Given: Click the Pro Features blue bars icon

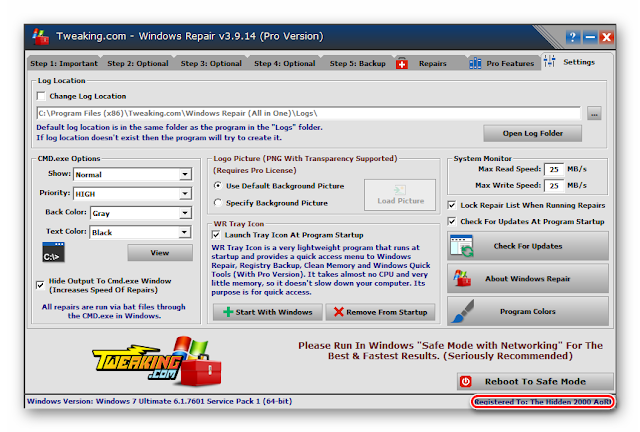Looking at the screenshot, I should [475, 63].
